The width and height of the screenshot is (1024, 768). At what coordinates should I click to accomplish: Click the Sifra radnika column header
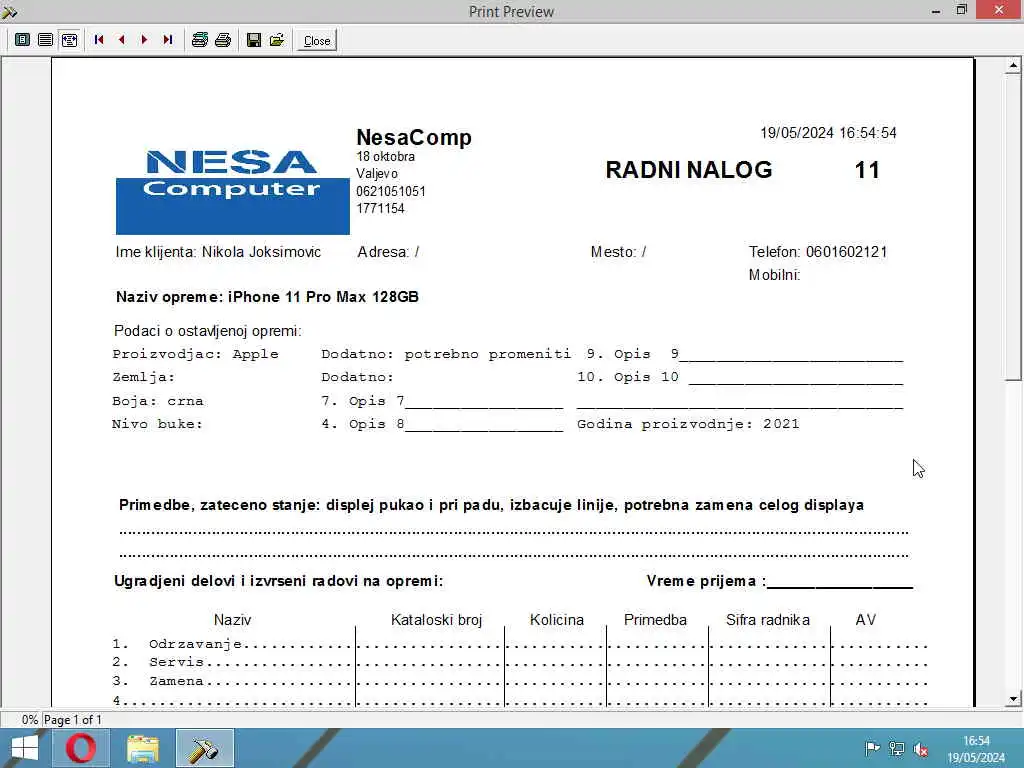click(767, 620)
